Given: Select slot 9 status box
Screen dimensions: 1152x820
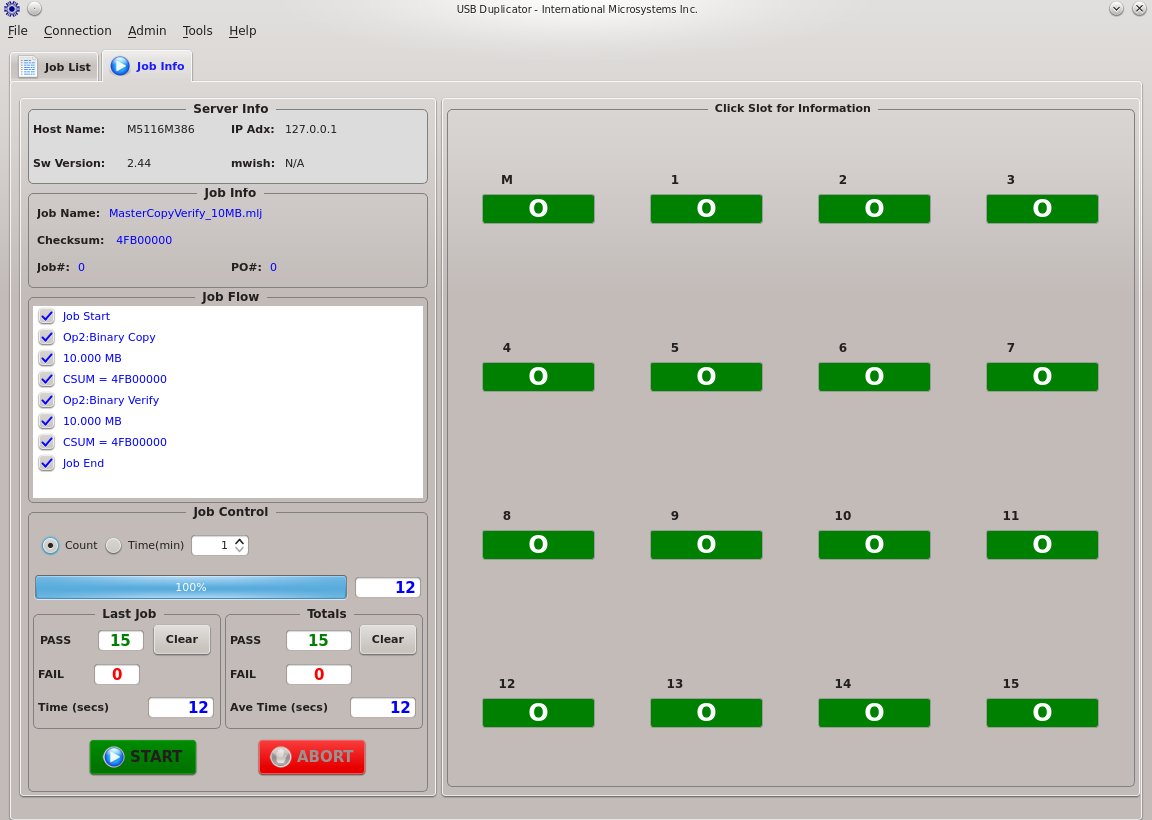Looking at the screenshot, I should 706,544.
